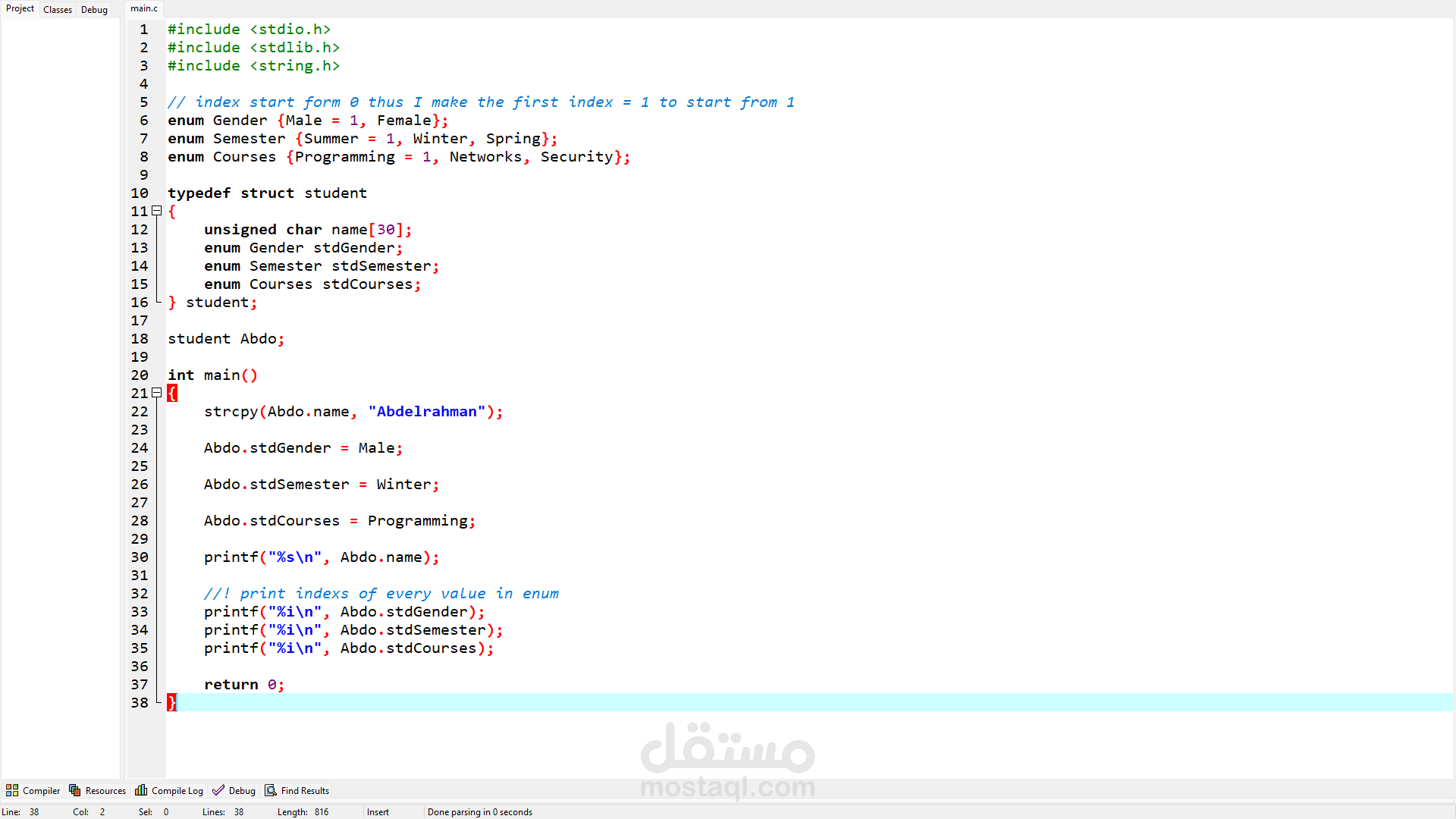Click the italic comment on line 5
Viewport: 1456px width, 819px height.
click(481, 102)
